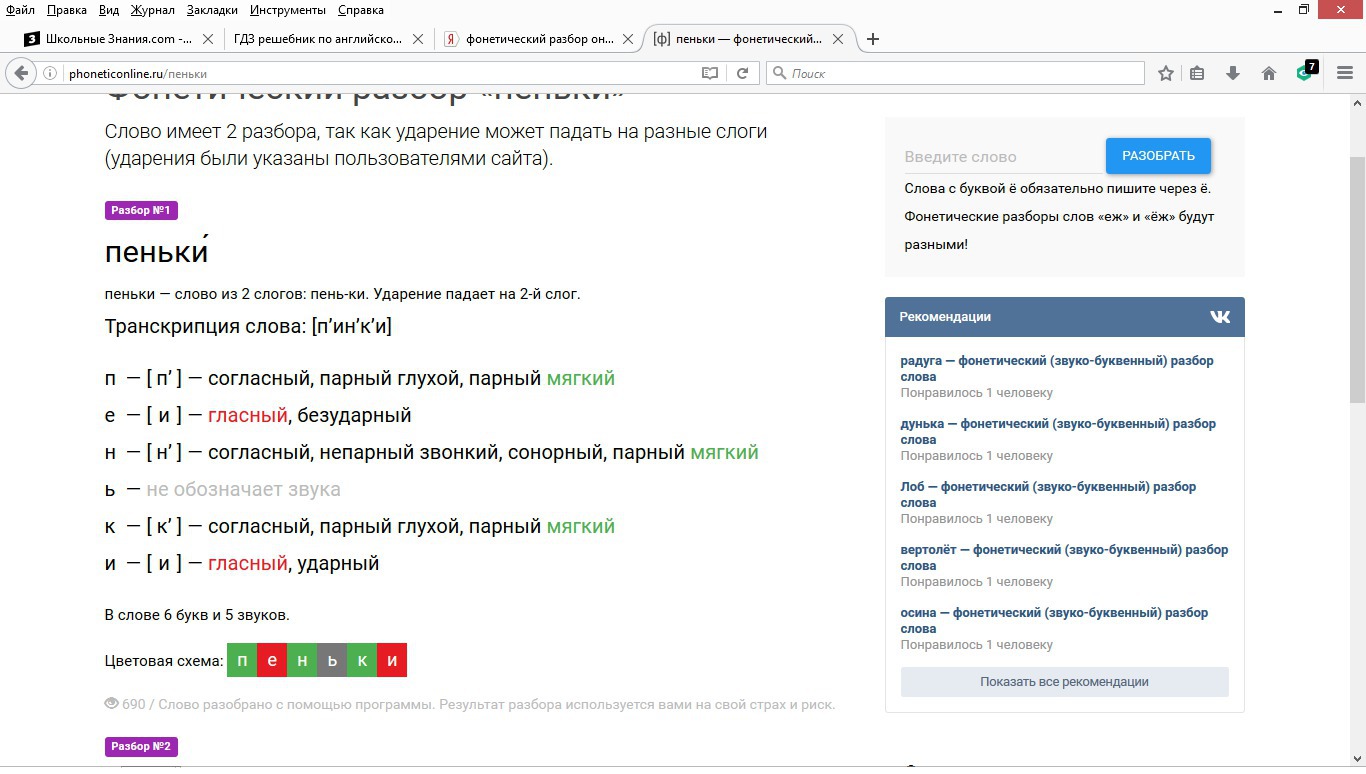The height and width of the screenshot is (774, 1366).
Task: Click the URL address bar
Action: 380,73
